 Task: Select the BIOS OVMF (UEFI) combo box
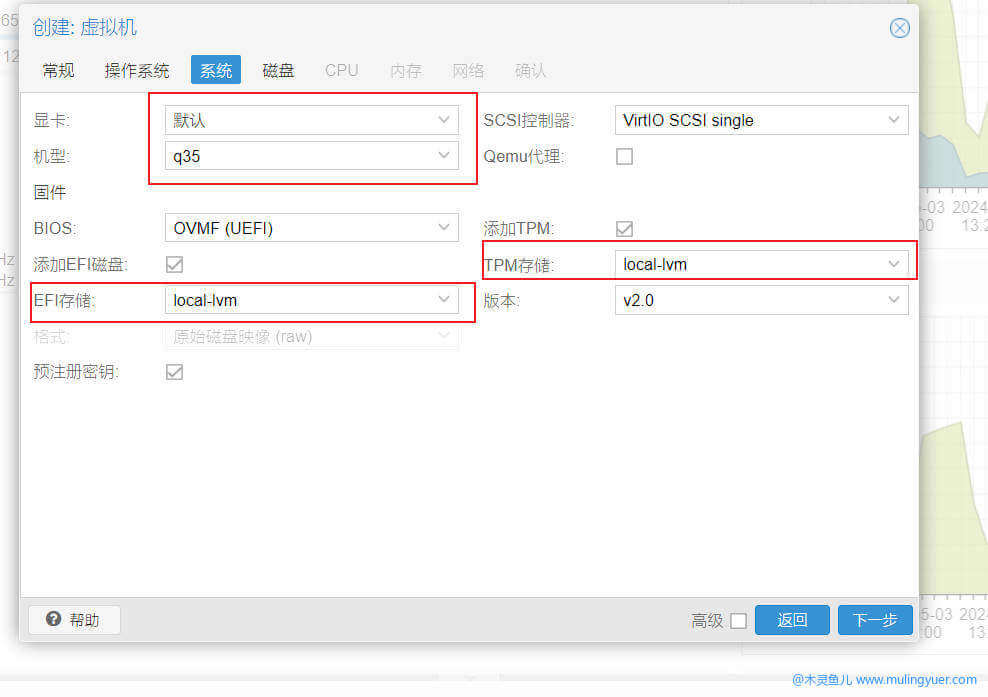click(x=300, y=228)
